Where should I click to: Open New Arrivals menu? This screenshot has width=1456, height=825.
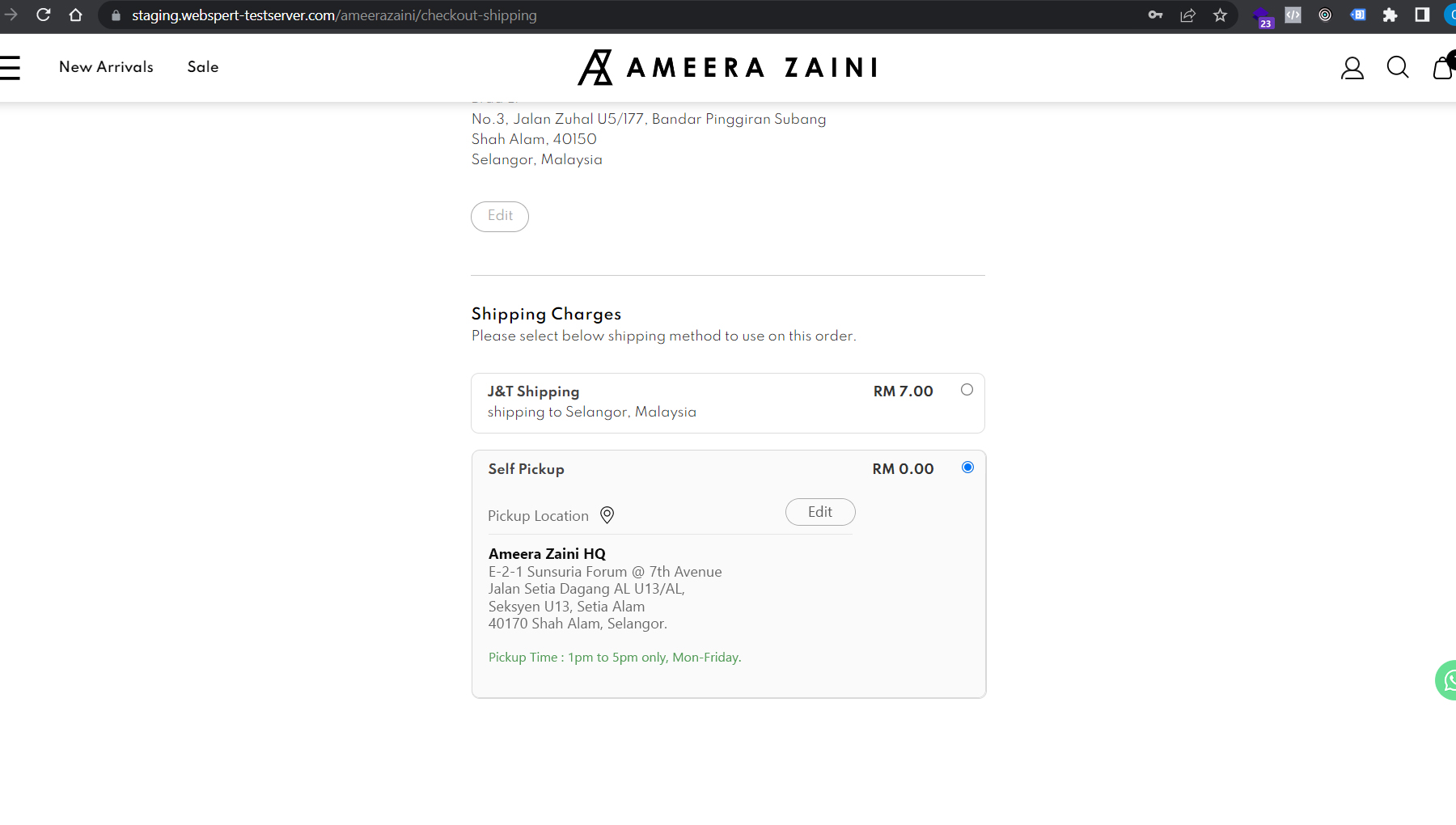[106, 67]
